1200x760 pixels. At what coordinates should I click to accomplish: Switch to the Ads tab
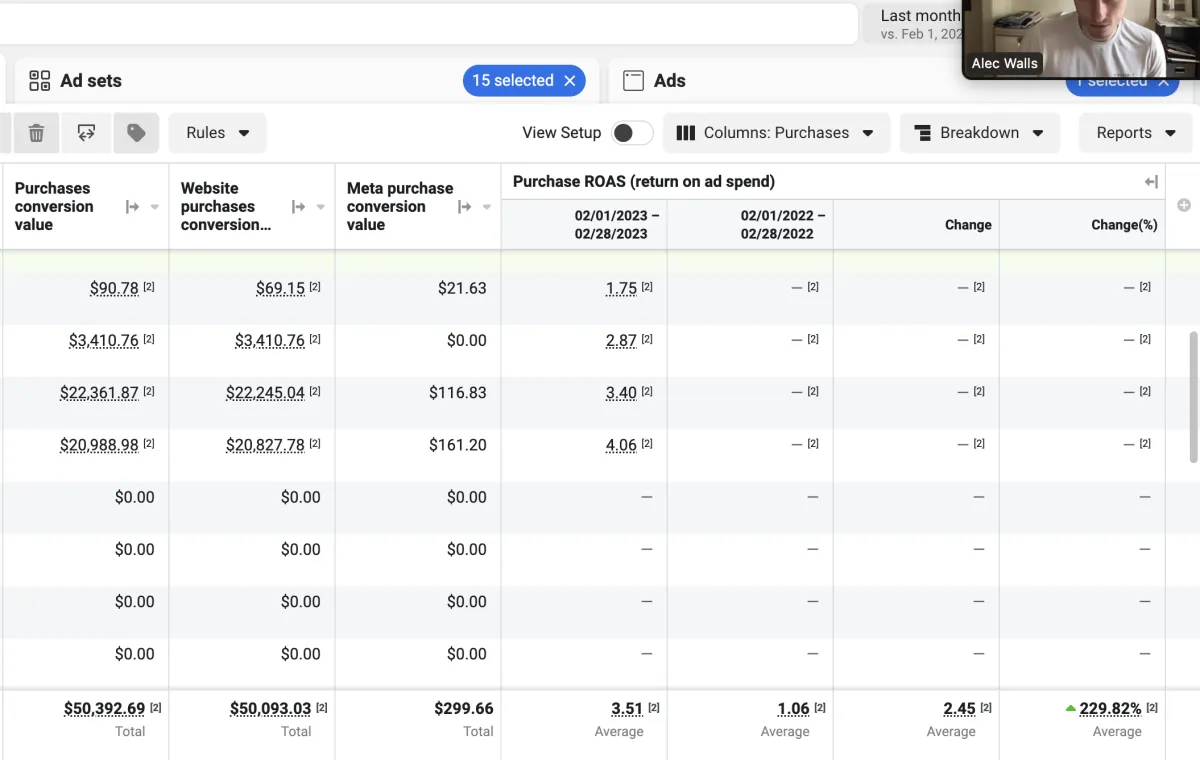pyautogui.click(x=669, y=81)
